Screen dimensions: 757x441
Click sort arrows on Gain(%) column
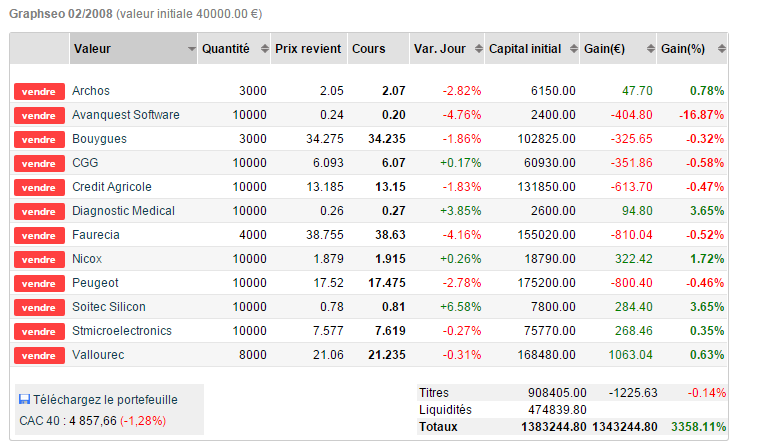tap(722, 48)
